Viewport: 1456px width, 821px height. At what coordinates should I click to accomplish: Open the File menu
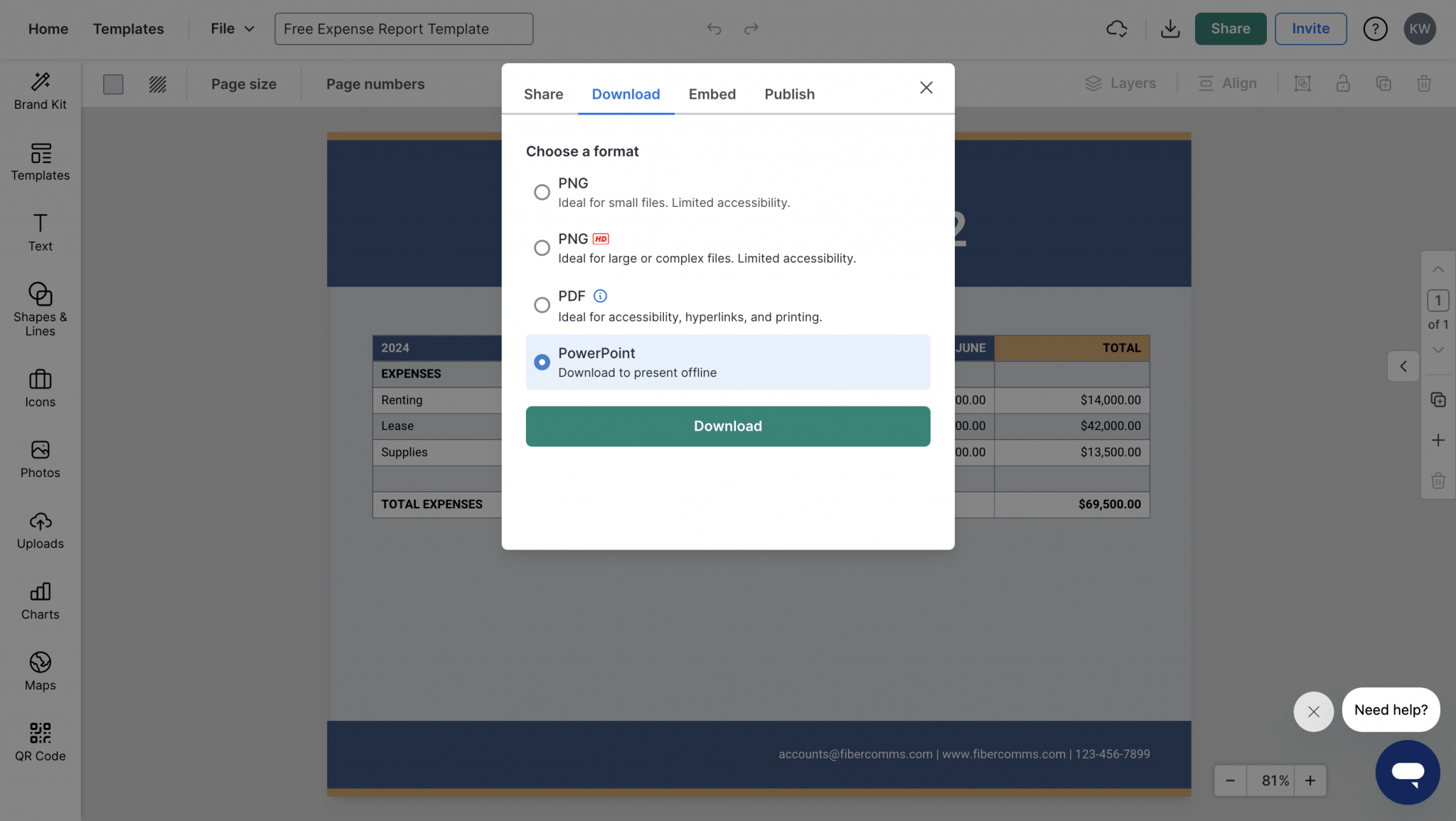232,28
